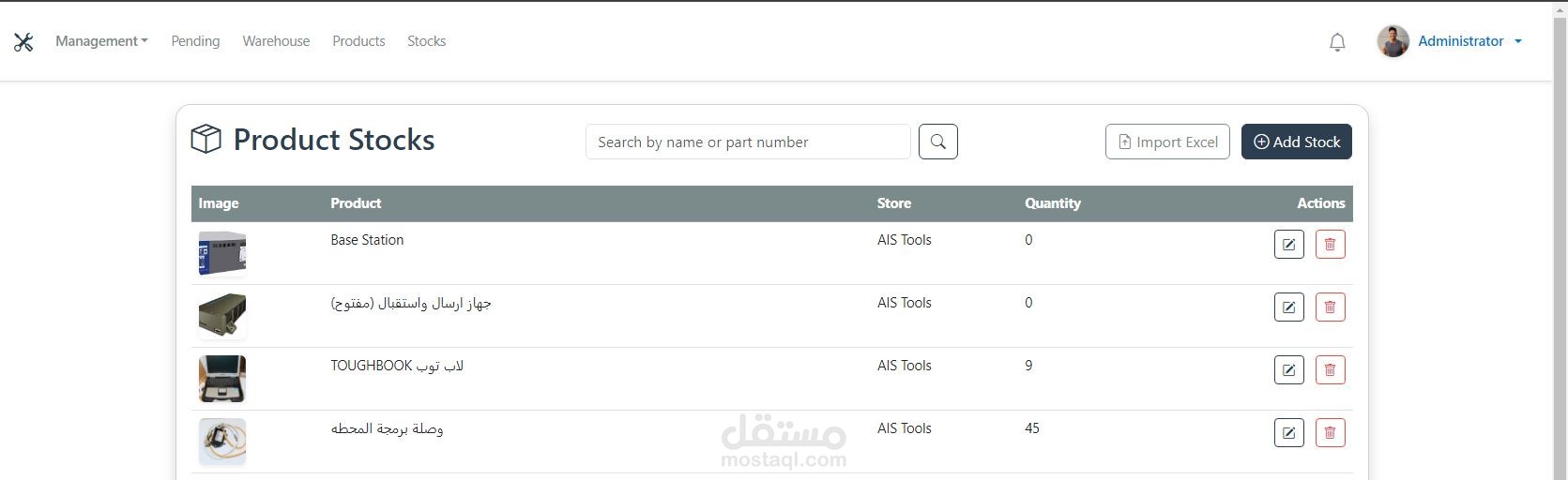Click the search magnifier button
Screen dimensions: 1568x480
(x=937, y=142)
